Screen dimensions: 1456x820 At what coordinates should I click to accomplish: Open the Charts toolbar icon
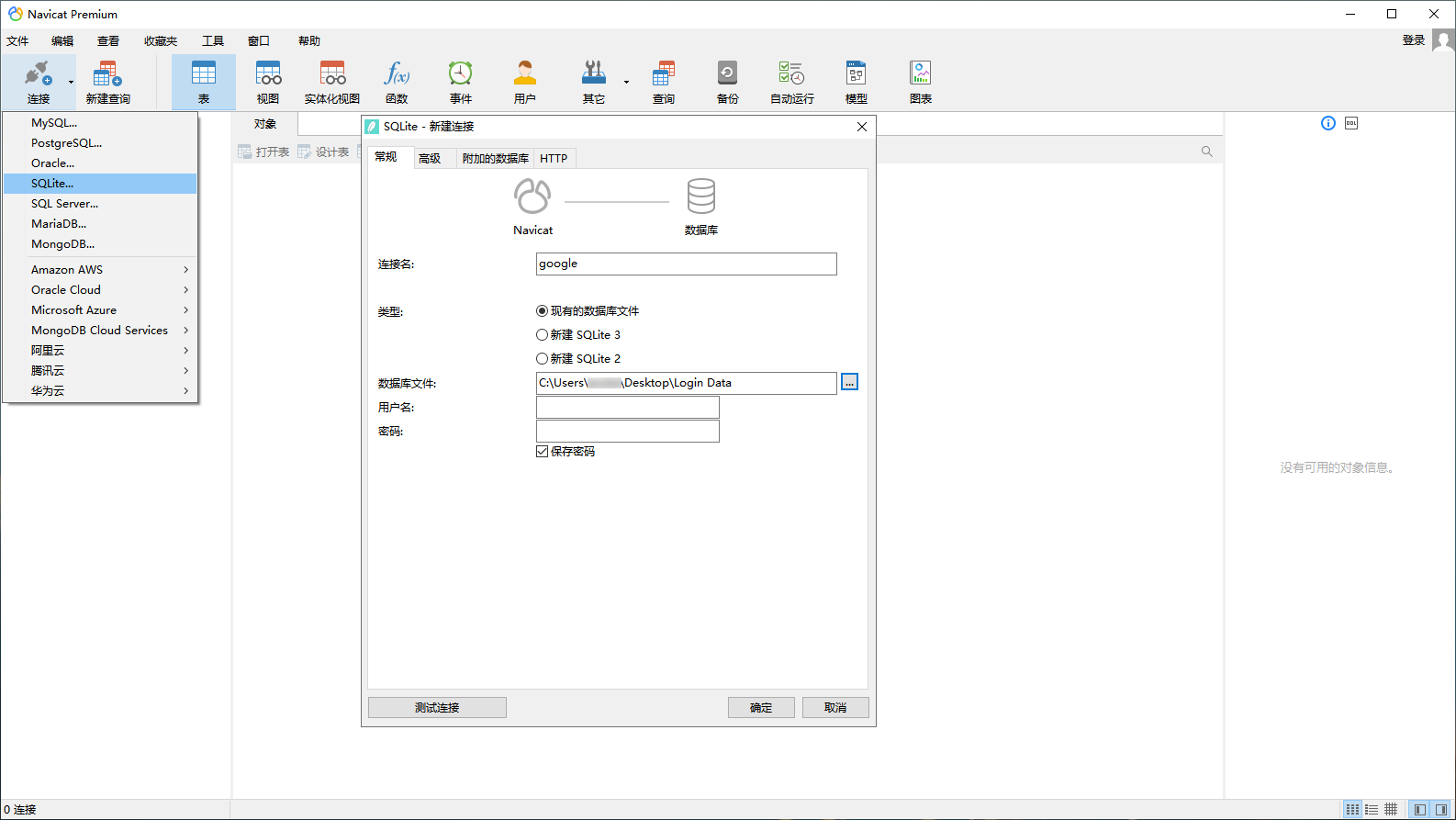click(x=921, y=83)
